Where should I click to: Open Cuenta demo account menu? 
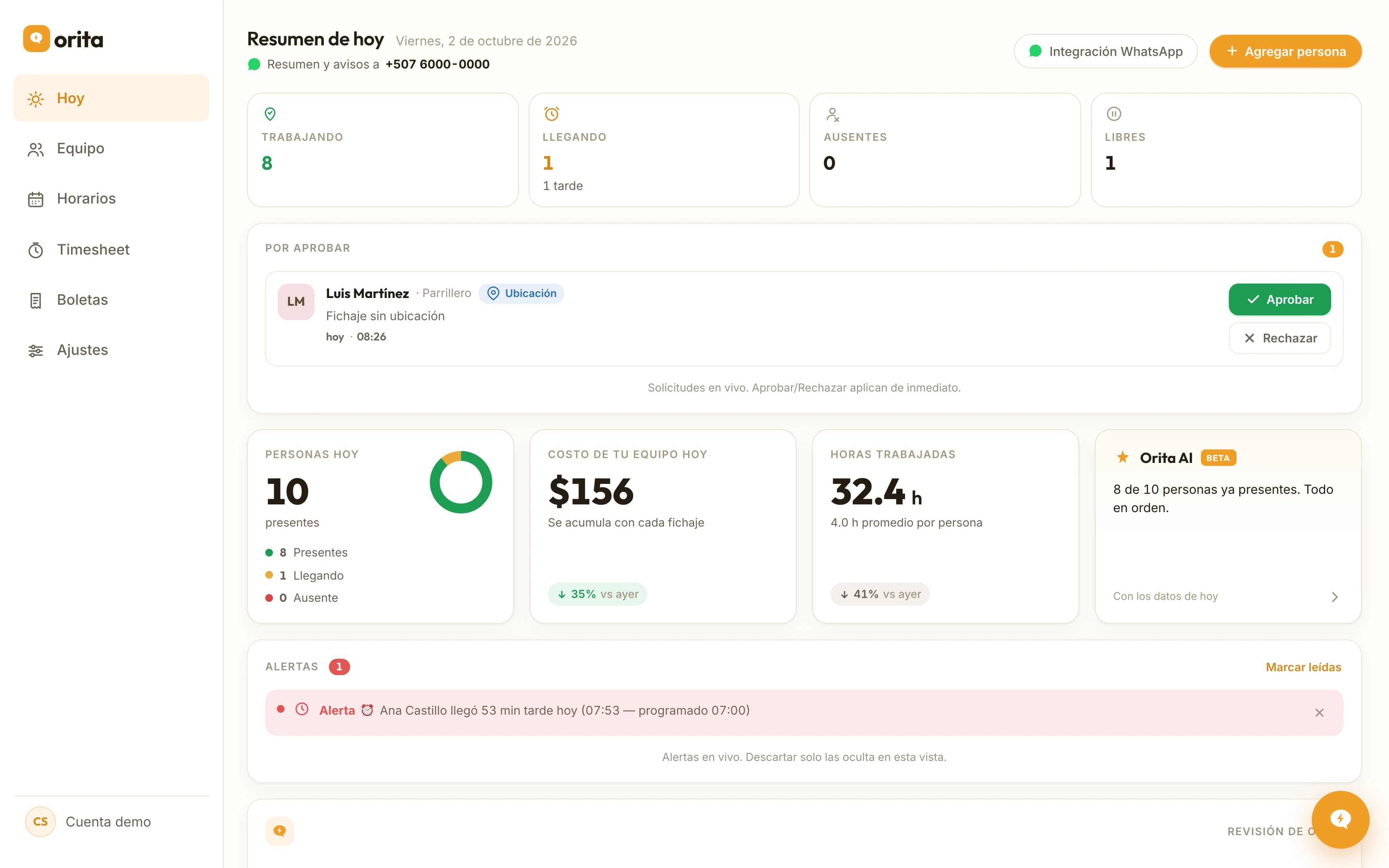[111, 821]
